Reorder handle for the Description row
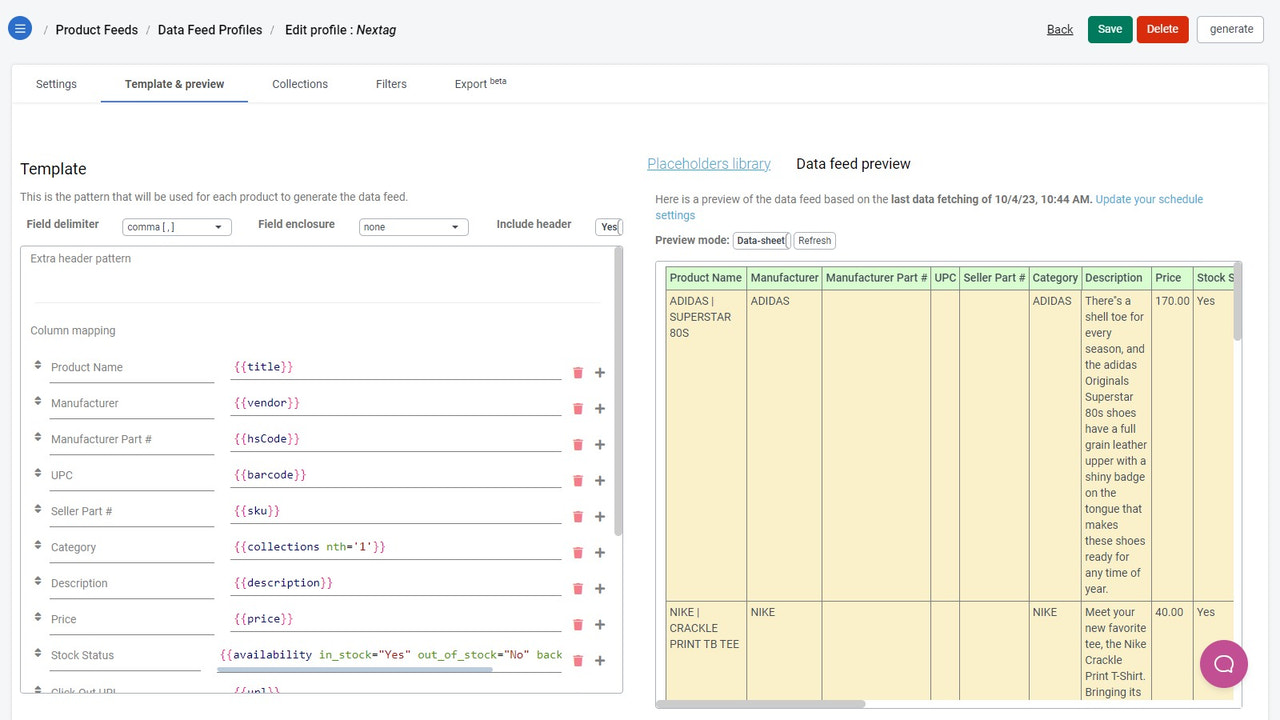Image resolution: width=1280 pixels, height=720 pixels. point(38,582)
